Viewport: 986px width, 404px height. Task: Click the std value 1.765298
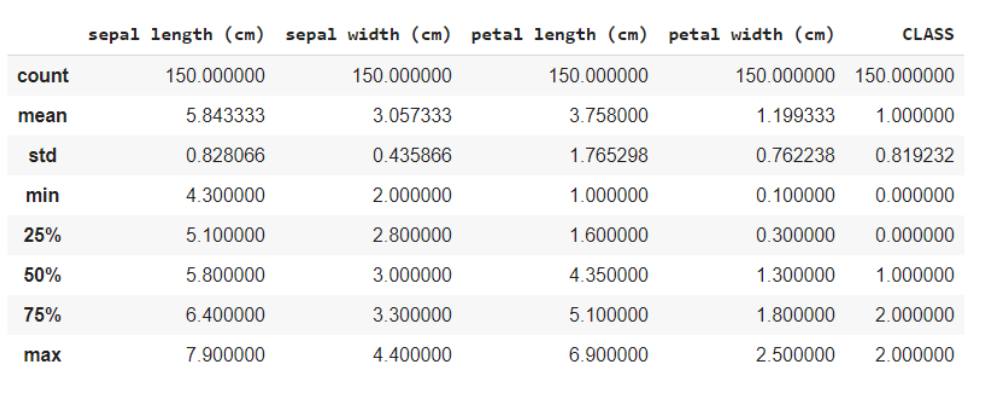[608, 155]
